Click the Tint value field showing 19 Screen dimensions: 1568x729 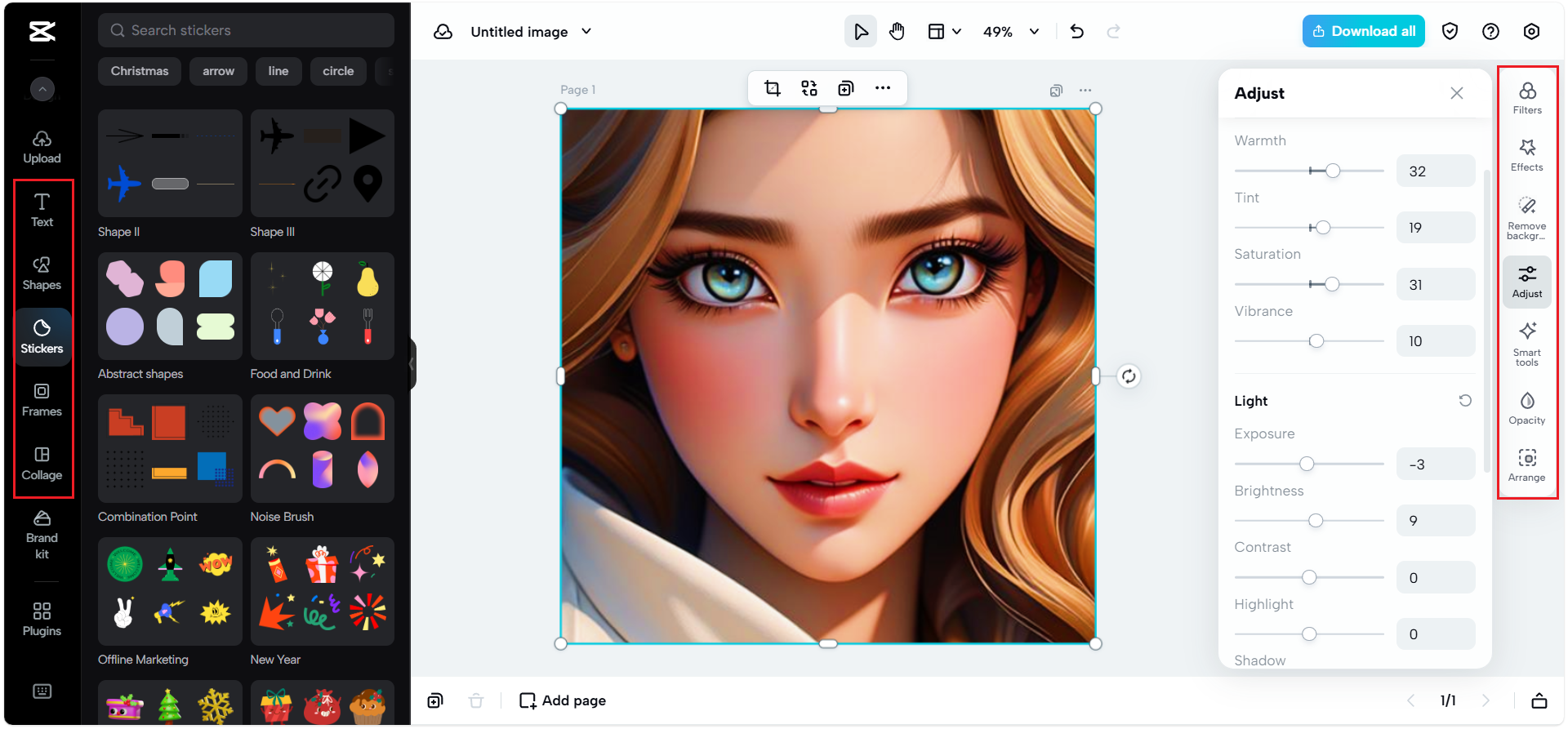[x=1436, y=228]
